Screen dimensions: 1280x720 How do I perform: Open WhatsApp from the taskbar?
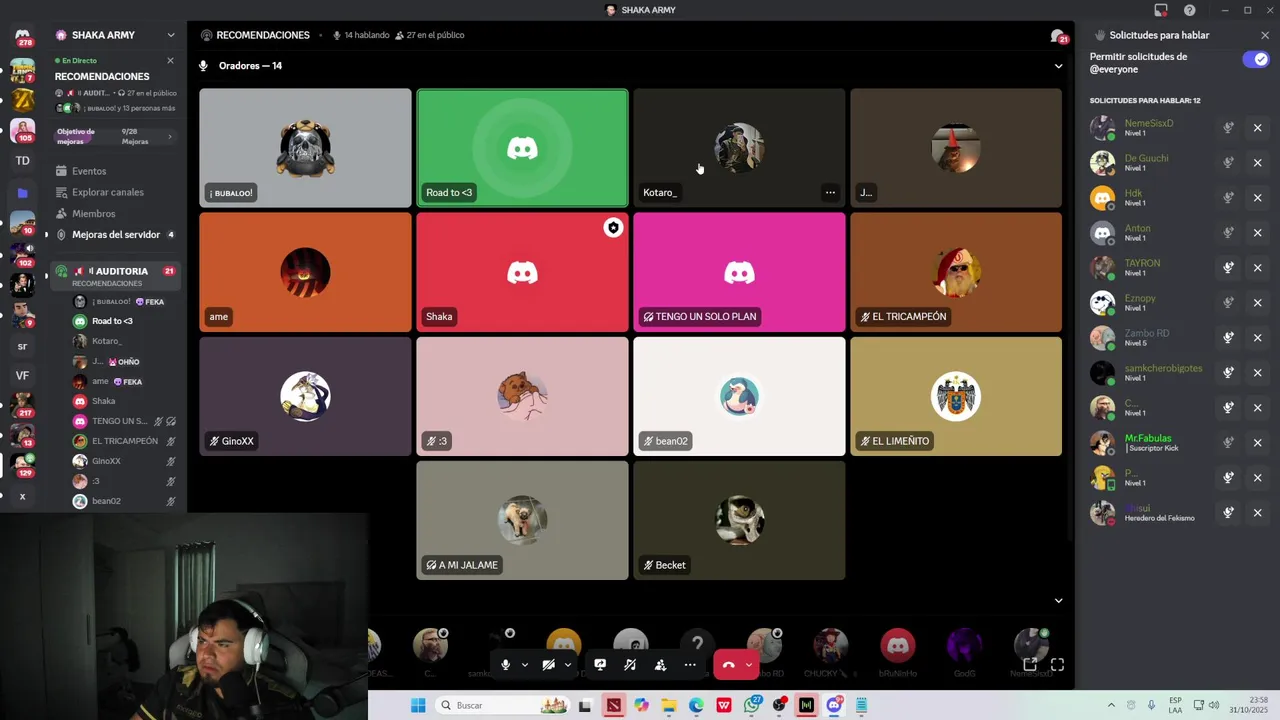point(752,706)
